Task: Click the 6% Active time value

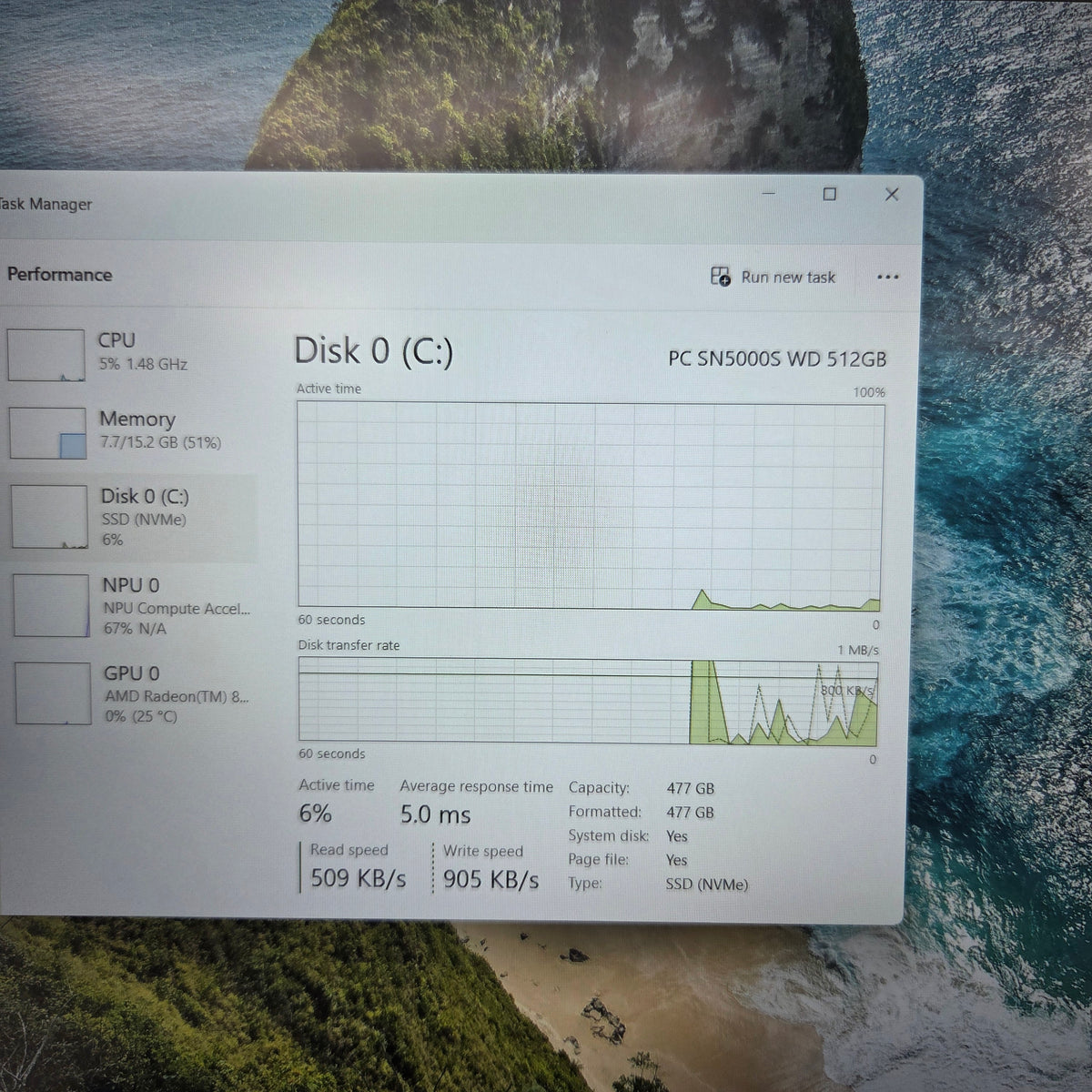Action: click(316, 814)
